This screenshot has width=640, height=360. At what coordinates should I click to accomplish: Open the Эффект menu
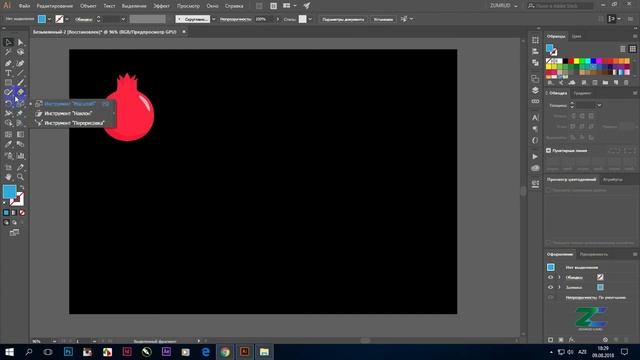coord(162,6)
